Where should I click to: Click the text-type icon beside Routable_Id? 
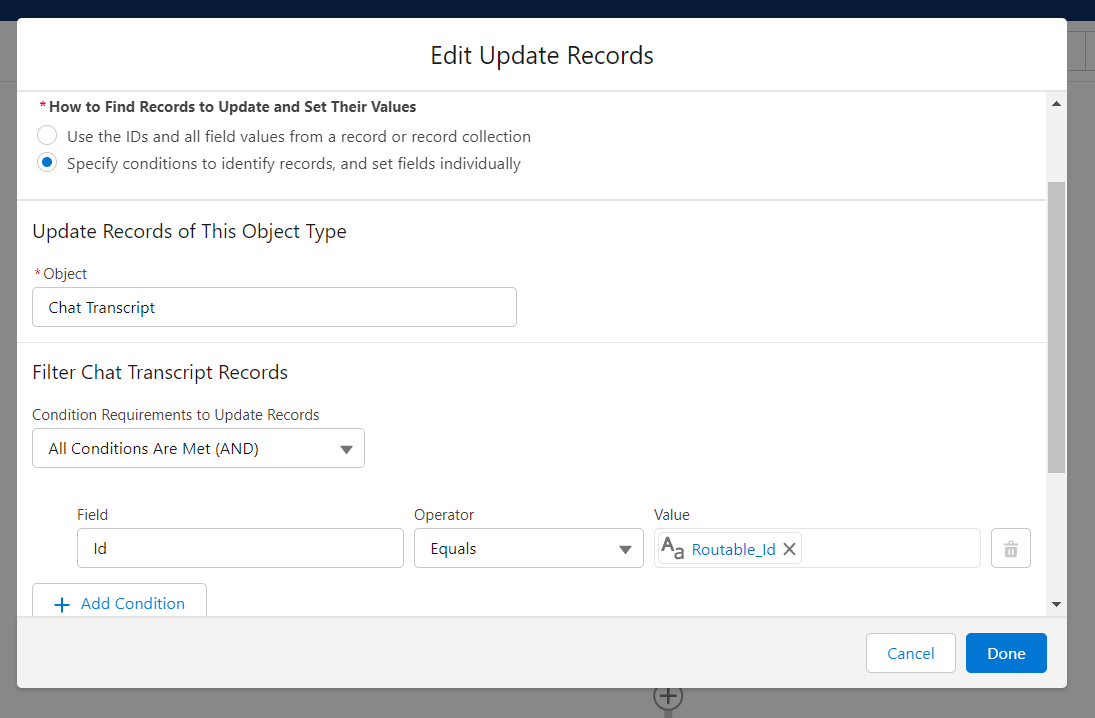(673, 549)
